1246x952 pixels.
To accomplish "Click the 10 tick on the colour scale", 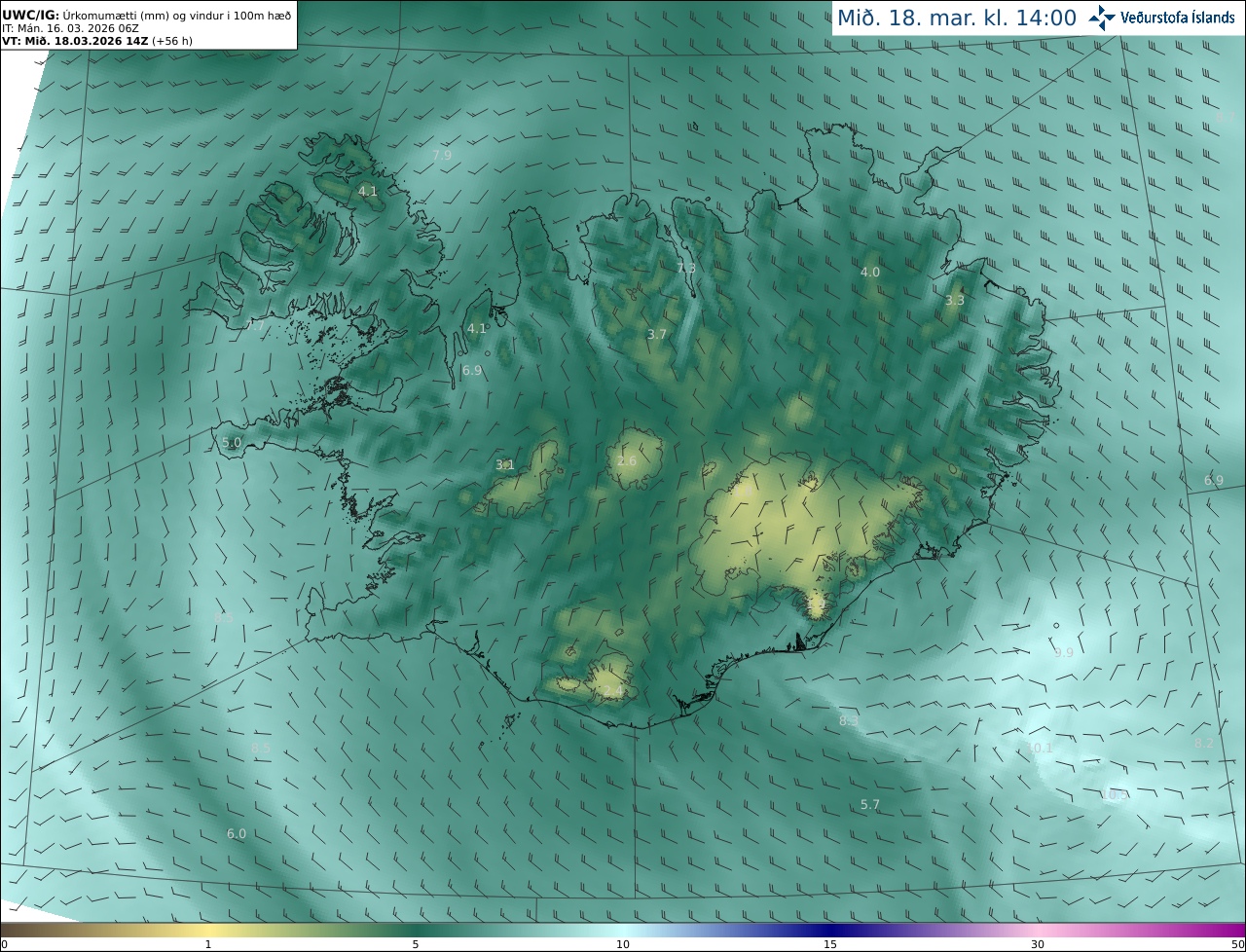I will (x=623, y=944).
